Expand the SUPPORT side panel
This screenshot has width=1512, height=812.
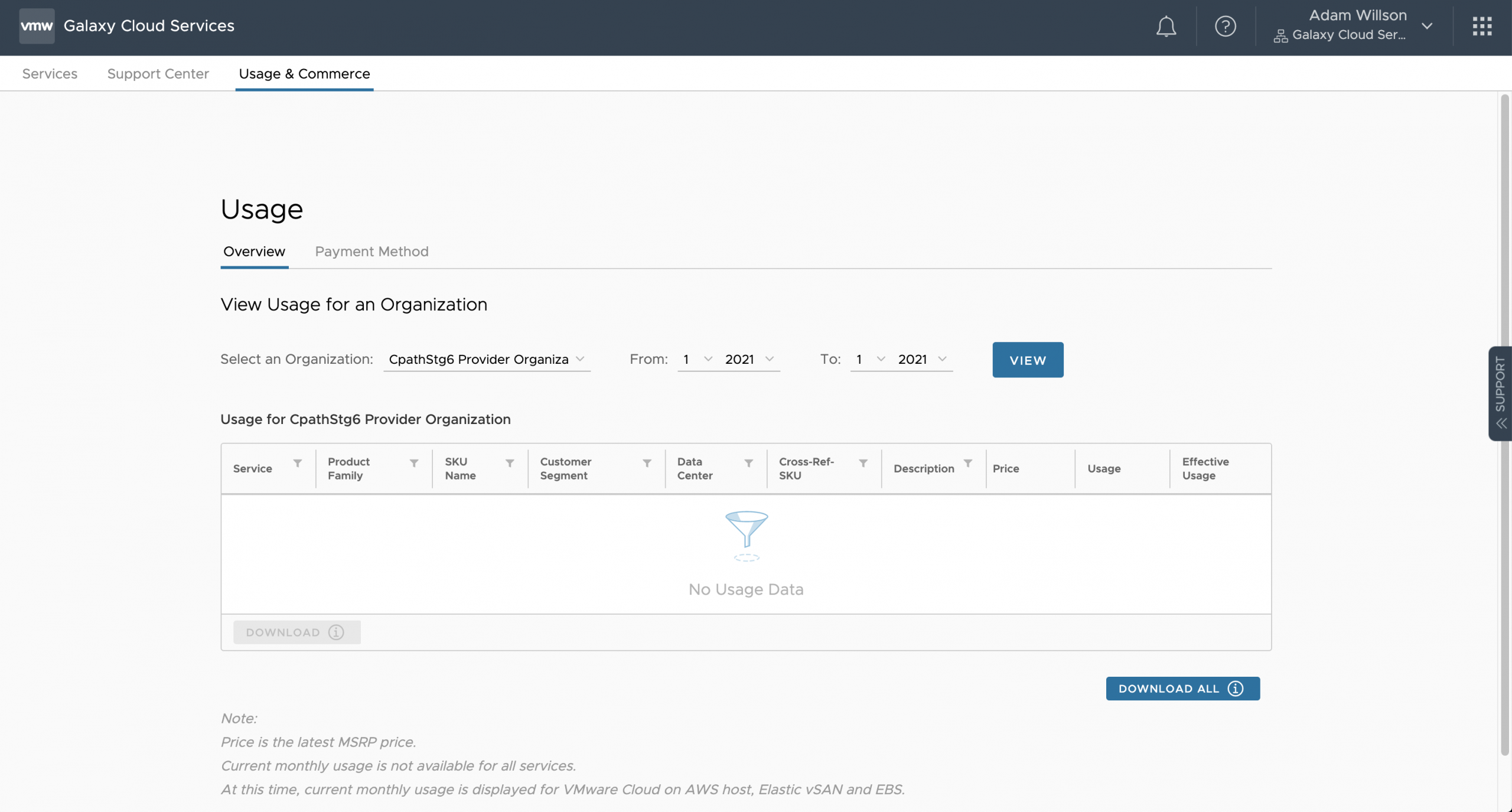tap(1500, 393)
